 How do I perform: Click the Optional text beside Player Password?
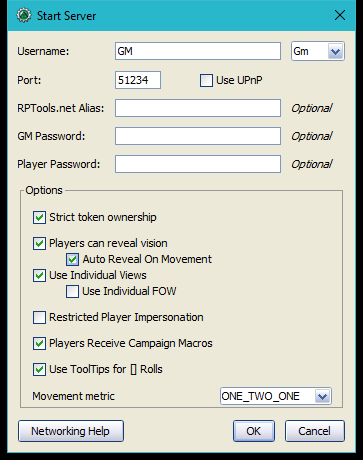pos(312,164)
